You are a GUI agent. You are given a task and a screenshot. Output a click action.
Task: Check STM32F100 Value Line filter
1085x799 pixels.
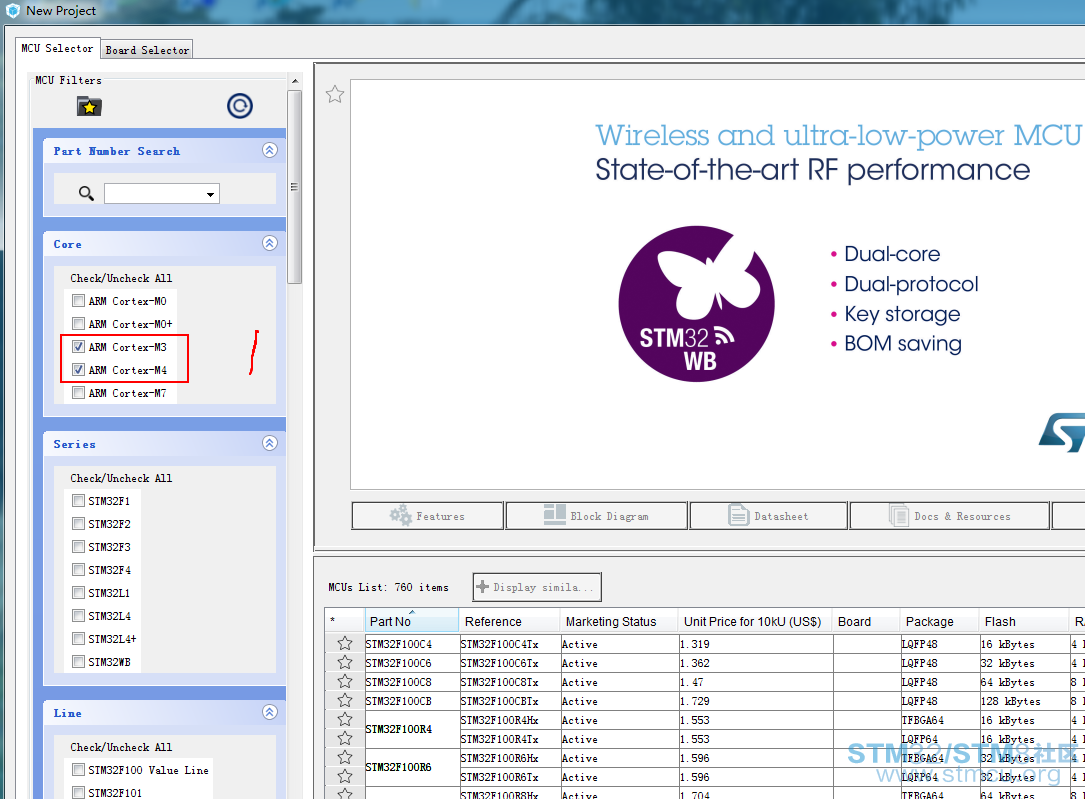point(78,770)
